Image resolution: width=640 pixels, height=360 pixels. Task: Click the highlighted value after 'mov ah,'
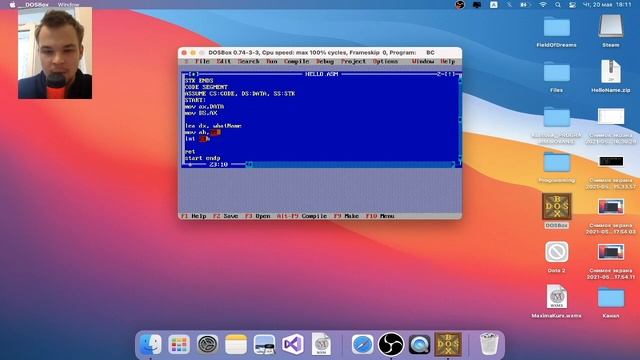coord(216,132)
